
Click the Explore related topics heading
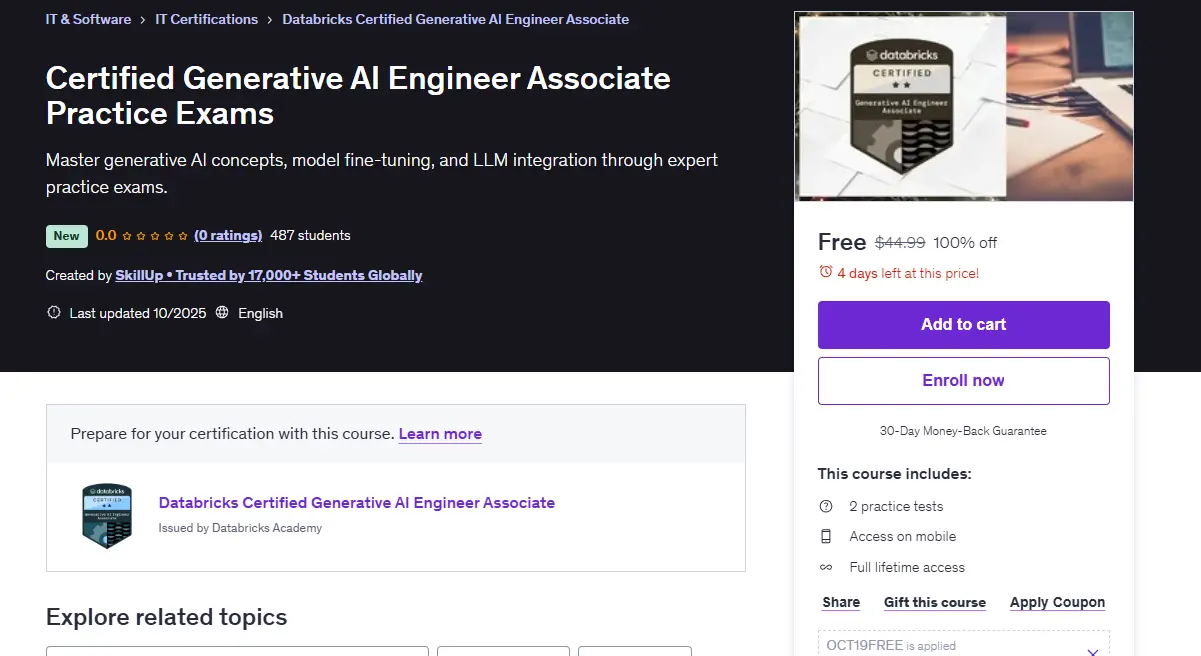coord(167,617)
